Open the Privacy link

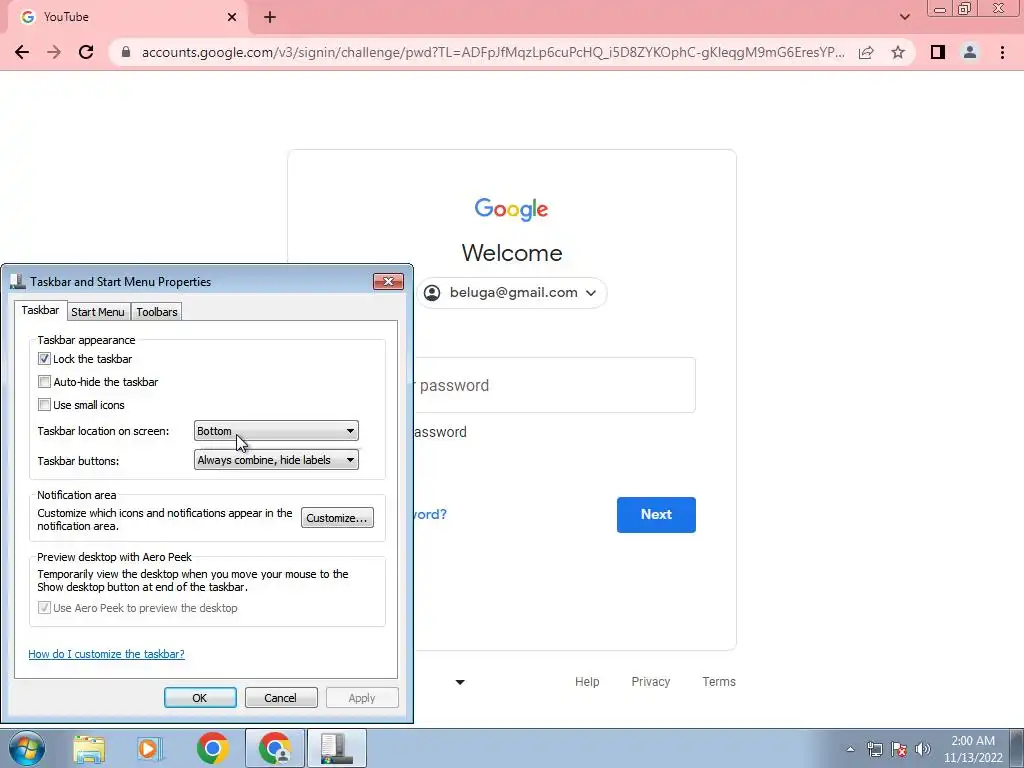(650, 681)
